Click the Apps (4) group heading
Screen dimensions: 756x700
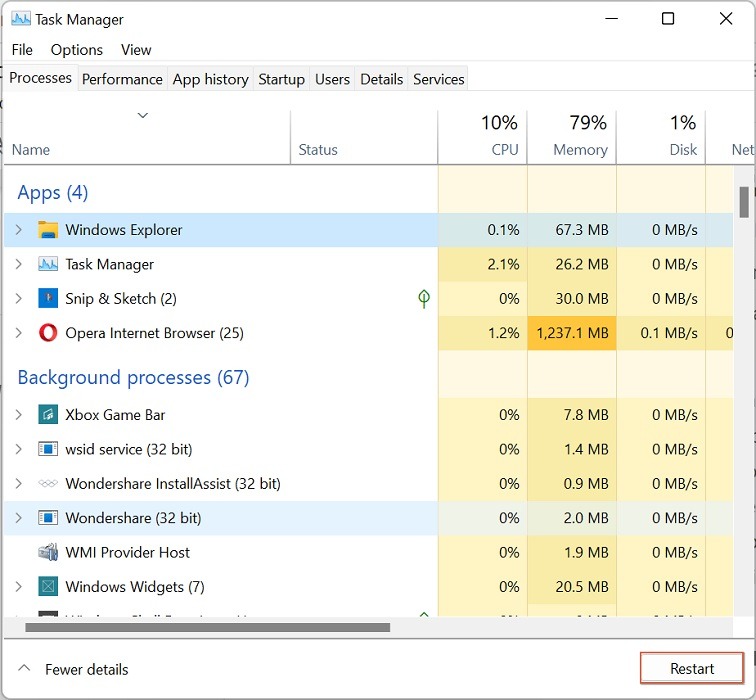53,192
